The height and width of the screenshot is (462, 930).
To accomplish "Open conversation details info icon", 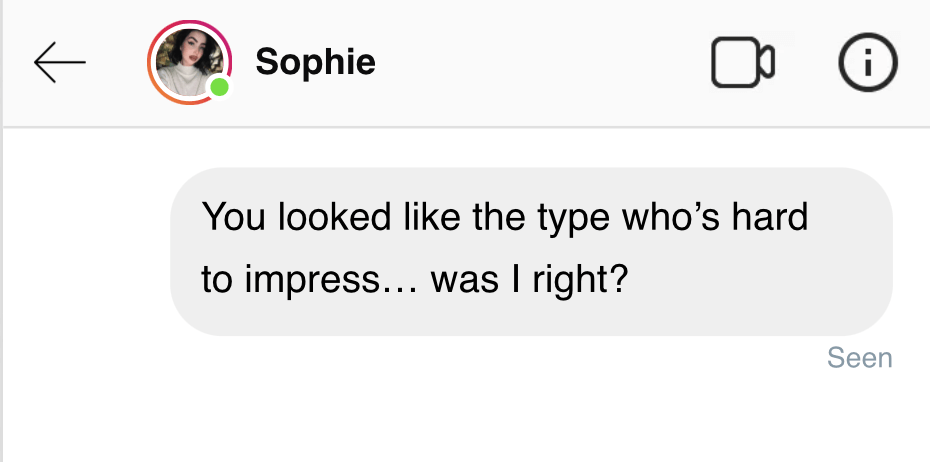I will (867, 62).
